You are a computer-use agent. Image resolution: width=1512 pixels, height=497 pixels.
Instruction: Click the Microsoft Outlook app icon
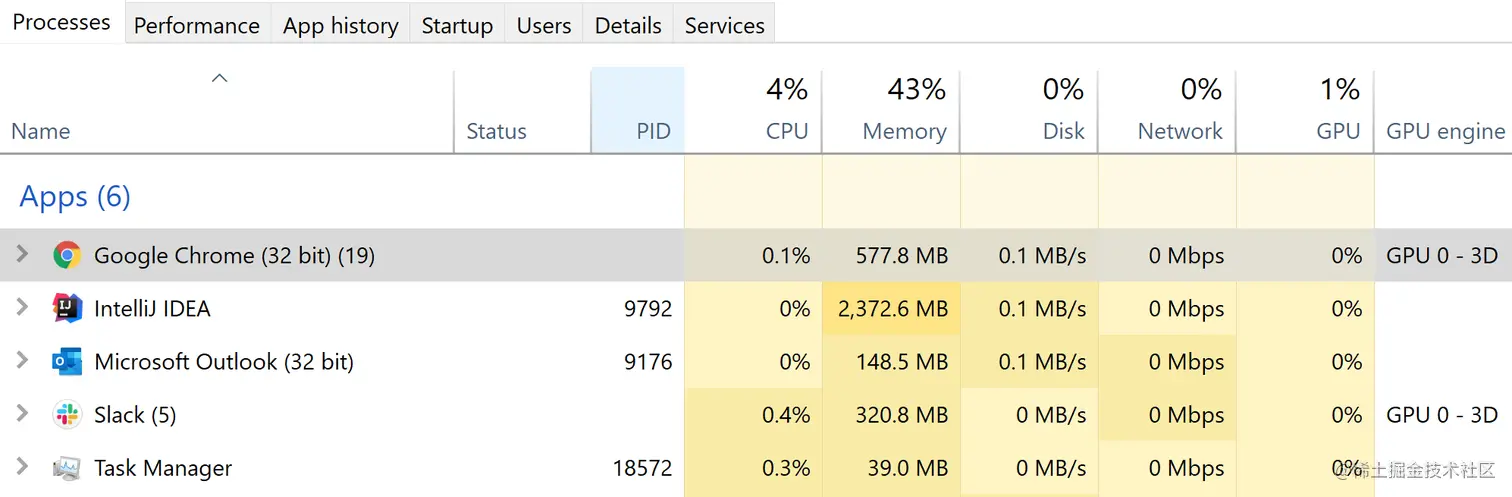click(67, 361)
